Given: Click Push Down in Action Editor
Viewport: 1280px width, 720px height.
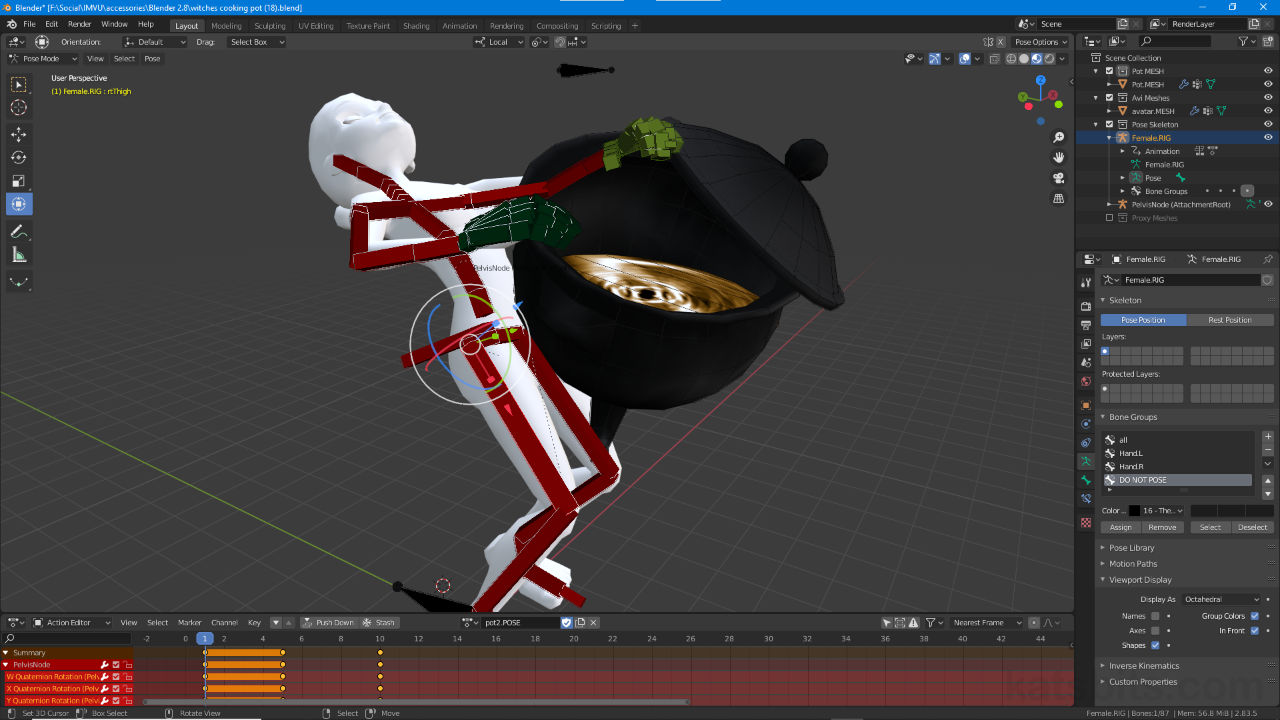Looking at the screenshot, I should point(329,622).
